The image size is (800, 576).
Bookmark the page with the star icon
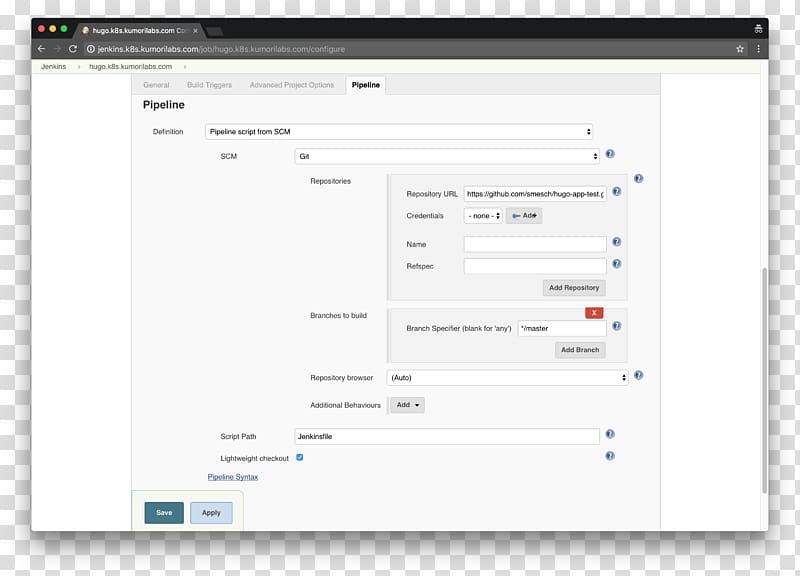click(740, 49)
